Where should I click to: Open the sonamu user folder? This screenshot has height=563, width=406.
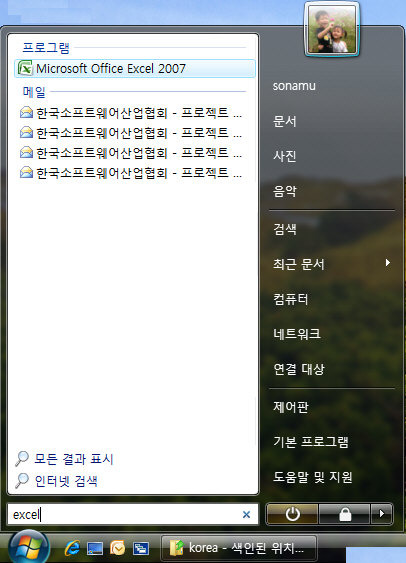pyautogui.click(x=294, y=86)
